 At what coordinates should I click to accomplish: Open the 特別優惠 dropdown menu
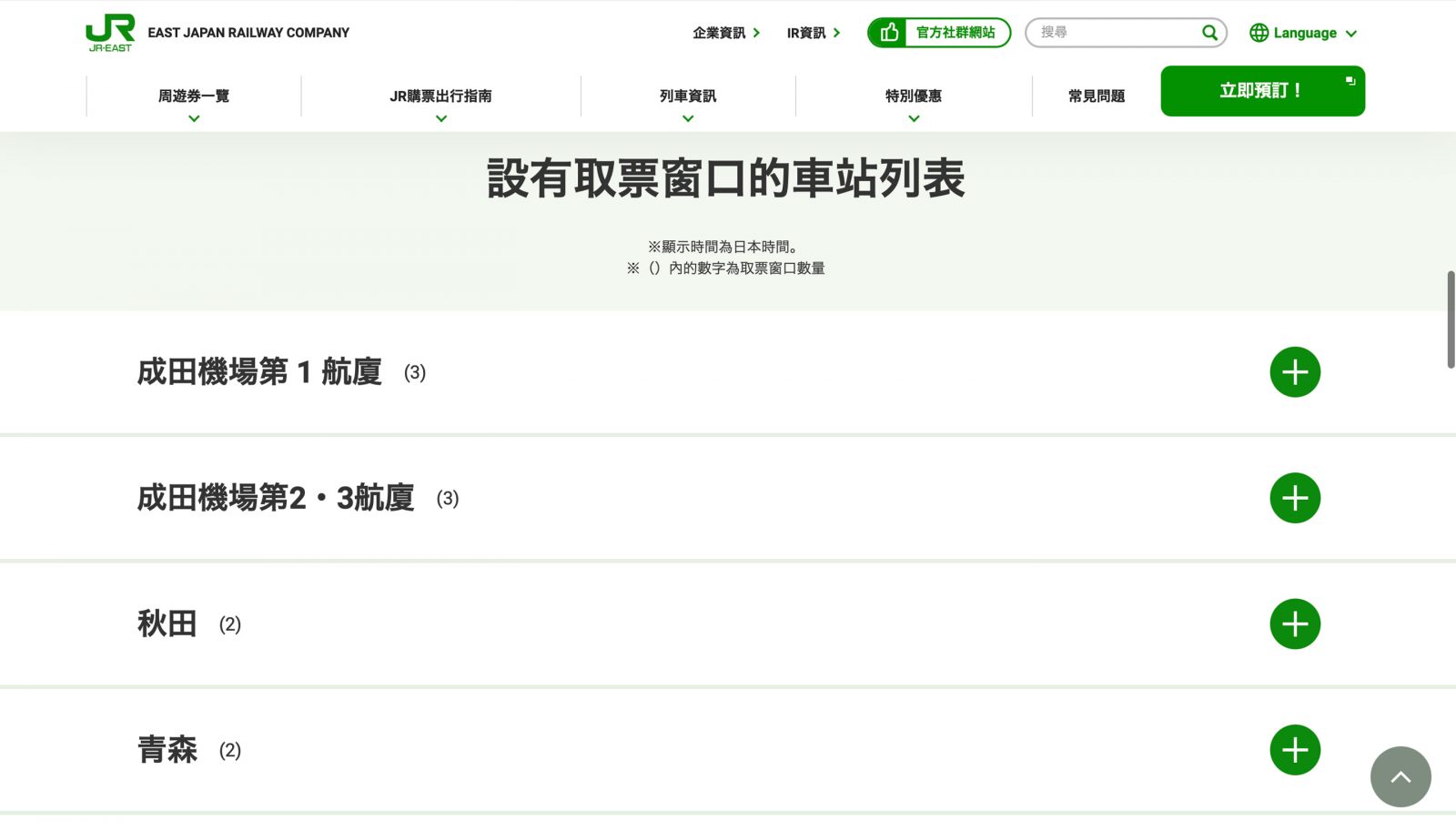(x=914, y=96)
